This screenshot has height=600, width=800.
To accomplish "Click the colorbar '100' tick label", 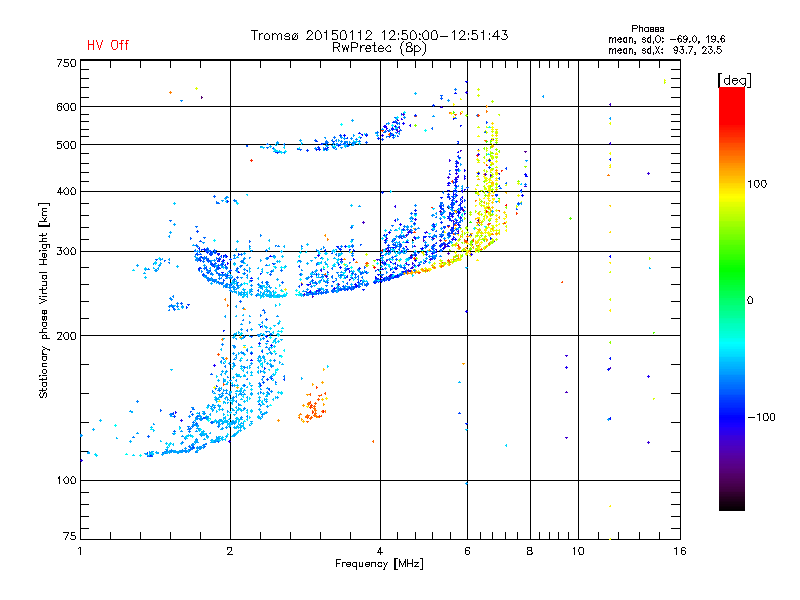I will coord(757,184).
